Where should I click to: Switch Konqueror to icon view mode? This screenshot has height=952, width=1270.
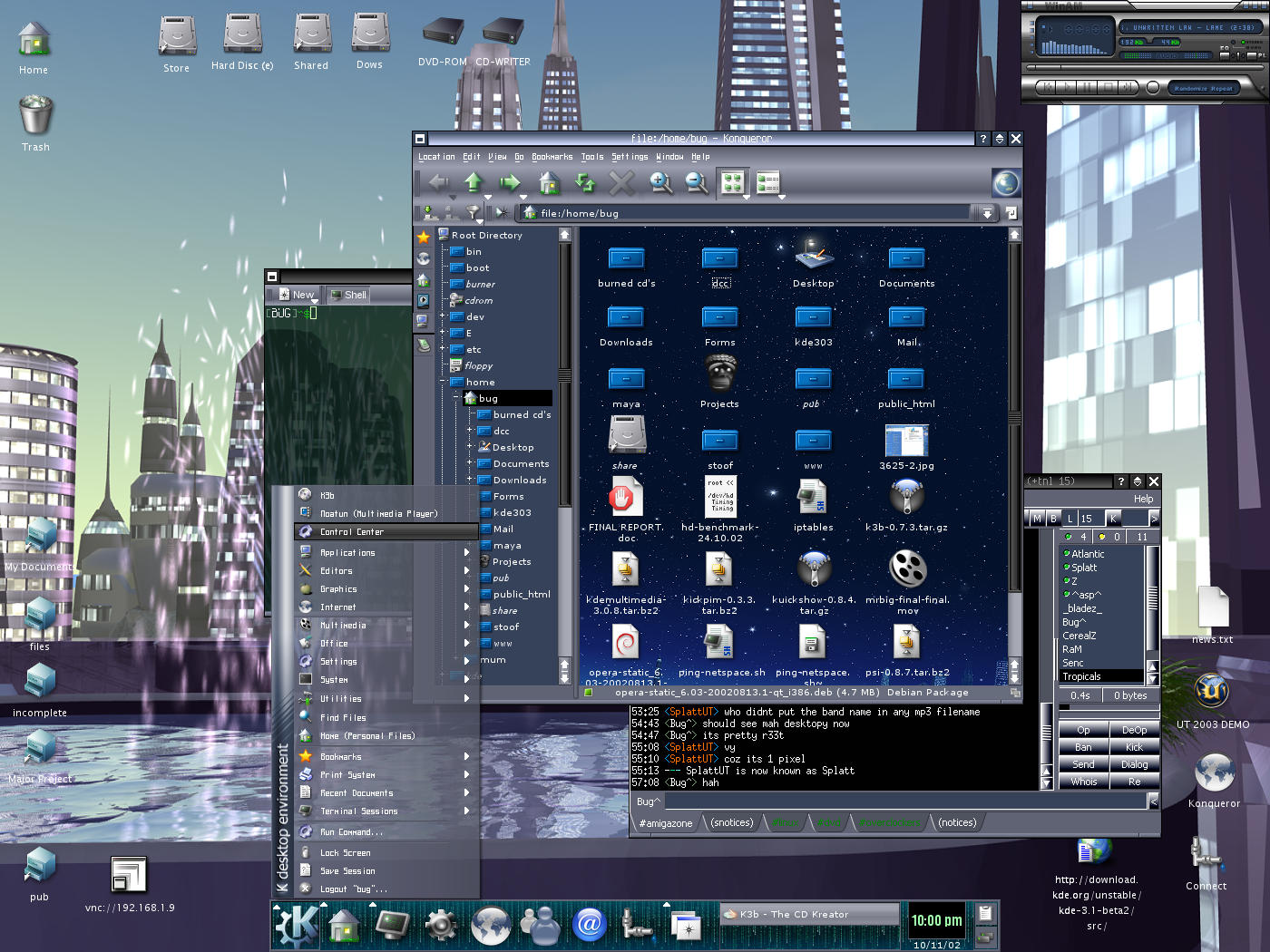point(732,182)
